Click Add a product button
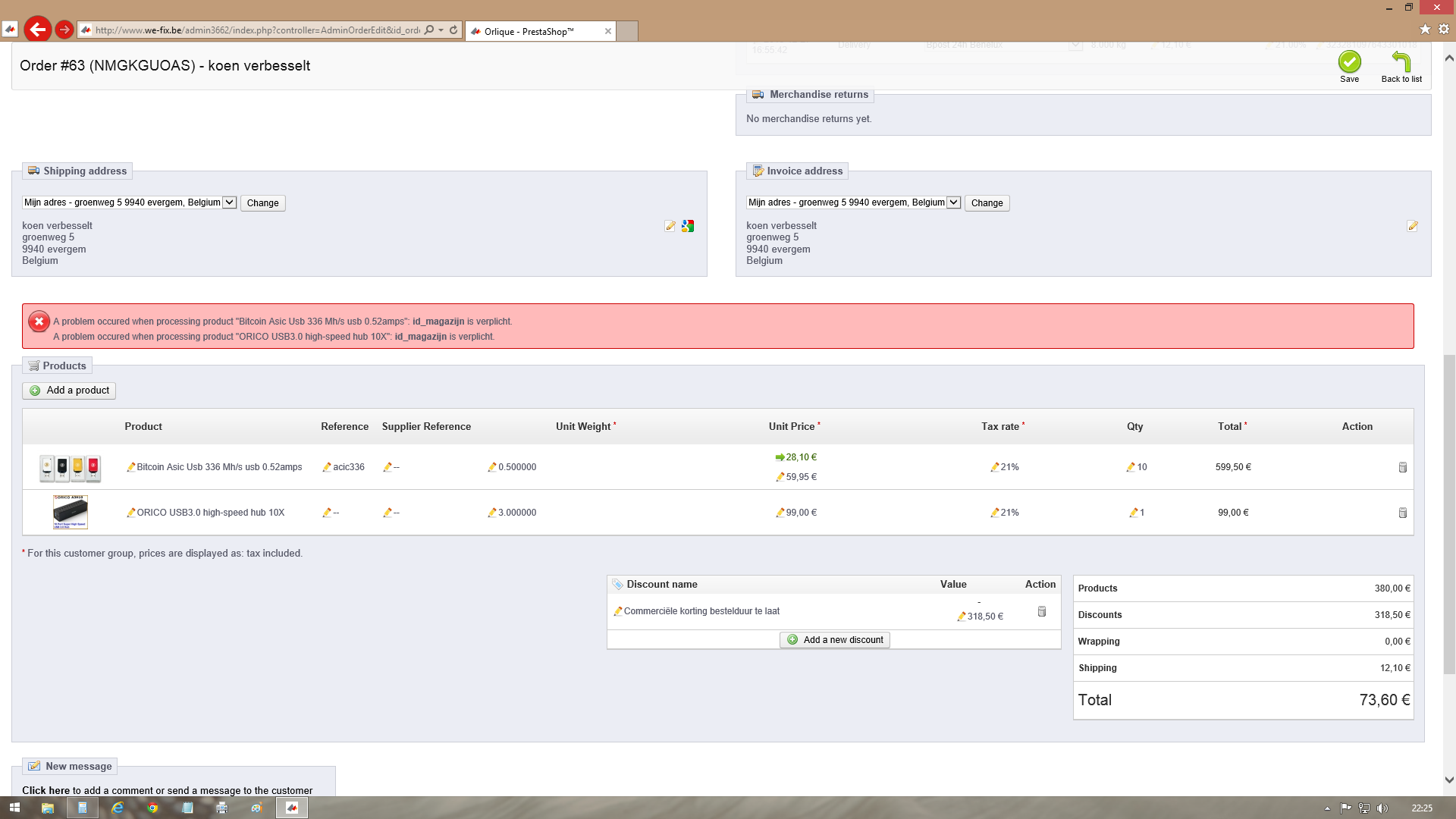This screenshot has width=1456, height=819. [x=69, y=391]
